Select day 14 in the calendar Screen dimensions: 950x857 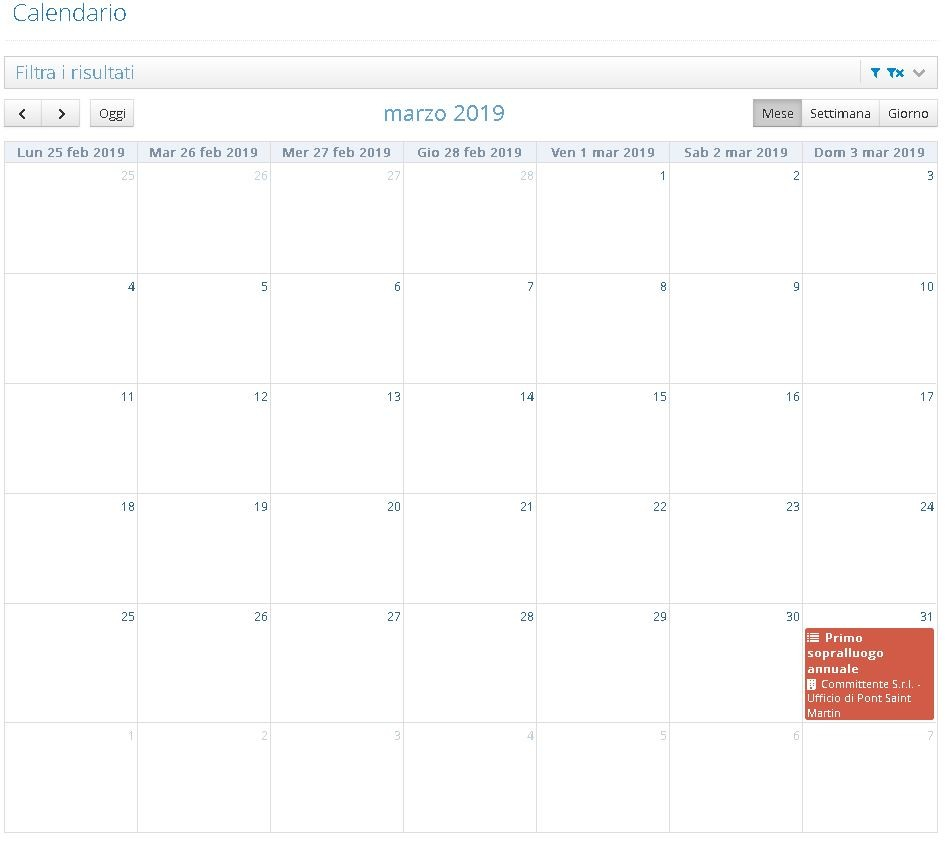[526, 397]
